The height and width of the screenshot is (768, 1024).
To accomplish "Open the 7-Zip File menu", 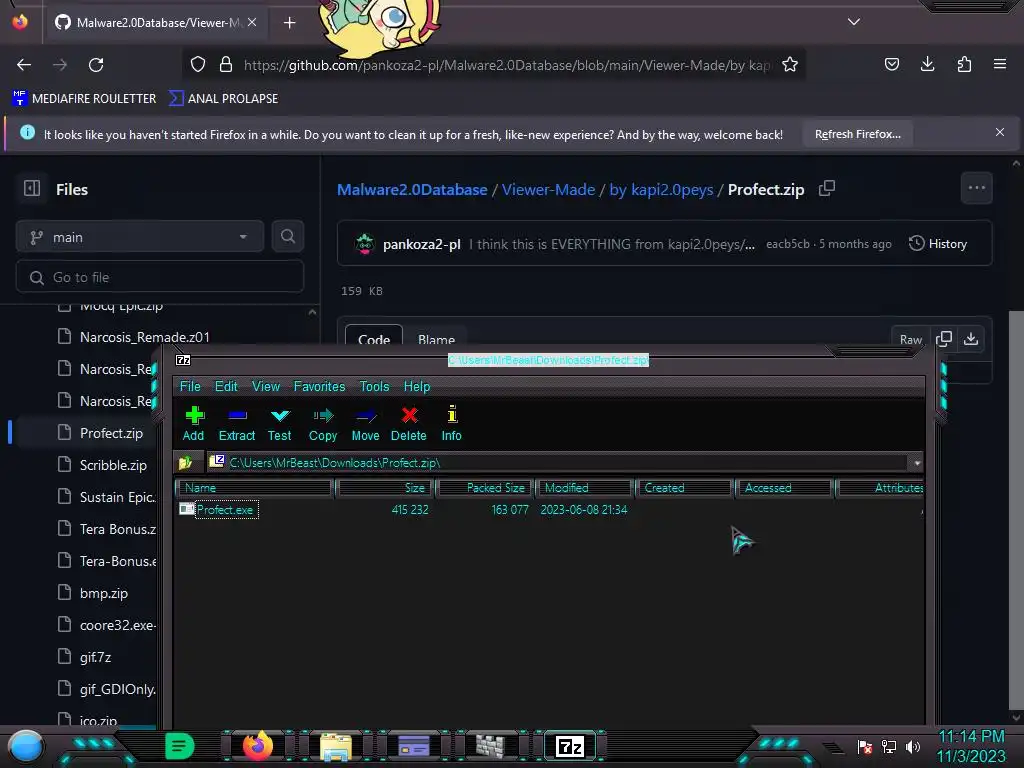I will 190,387.
